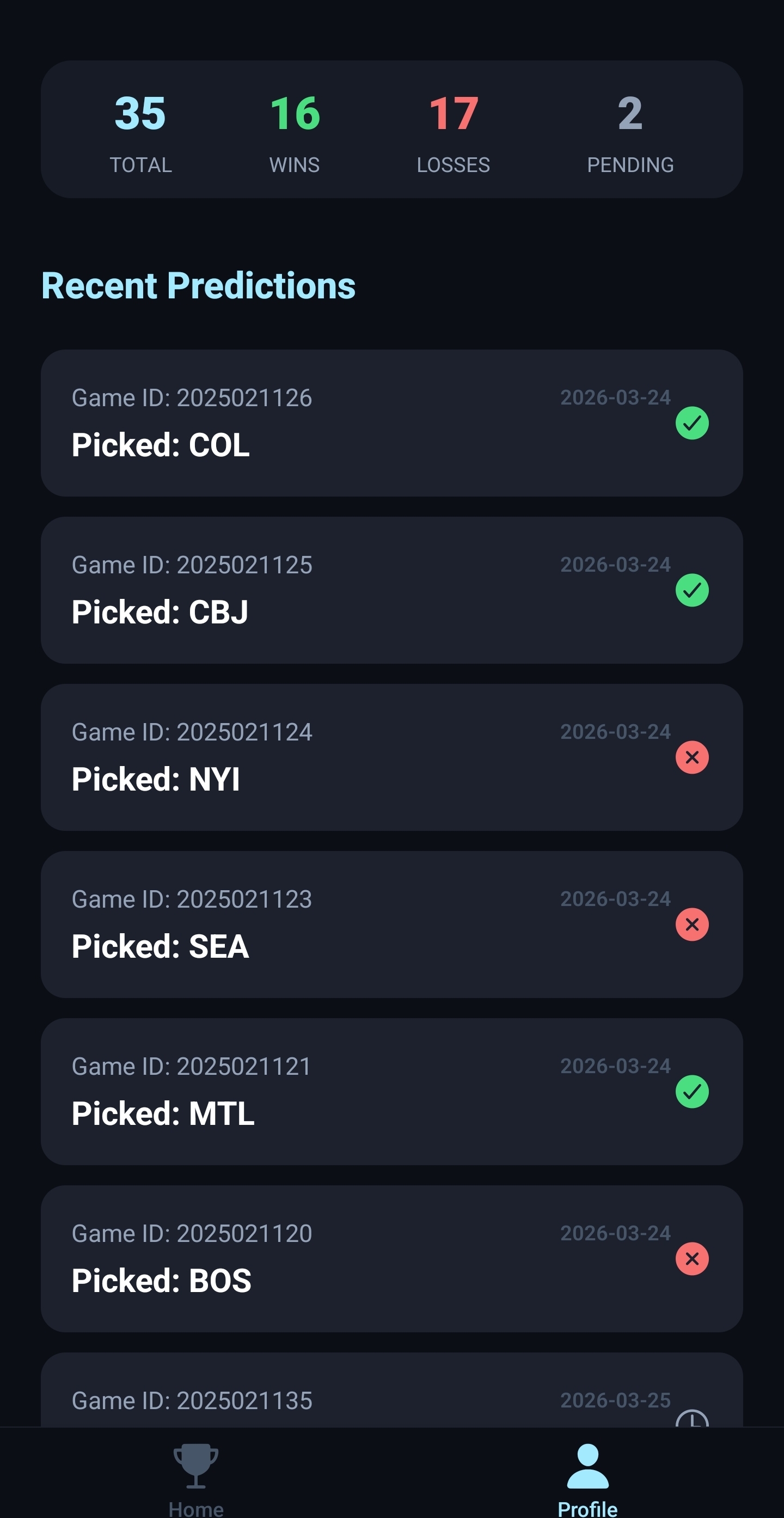Open the Home tab label
784x1518 pixels.
195,1508
